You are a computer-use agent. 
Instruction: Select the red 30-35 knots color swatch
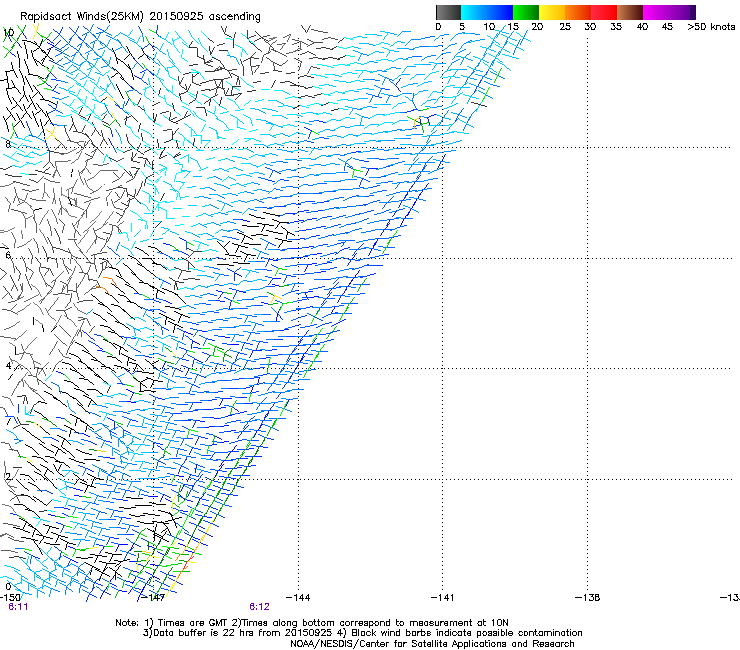(604, 12)
